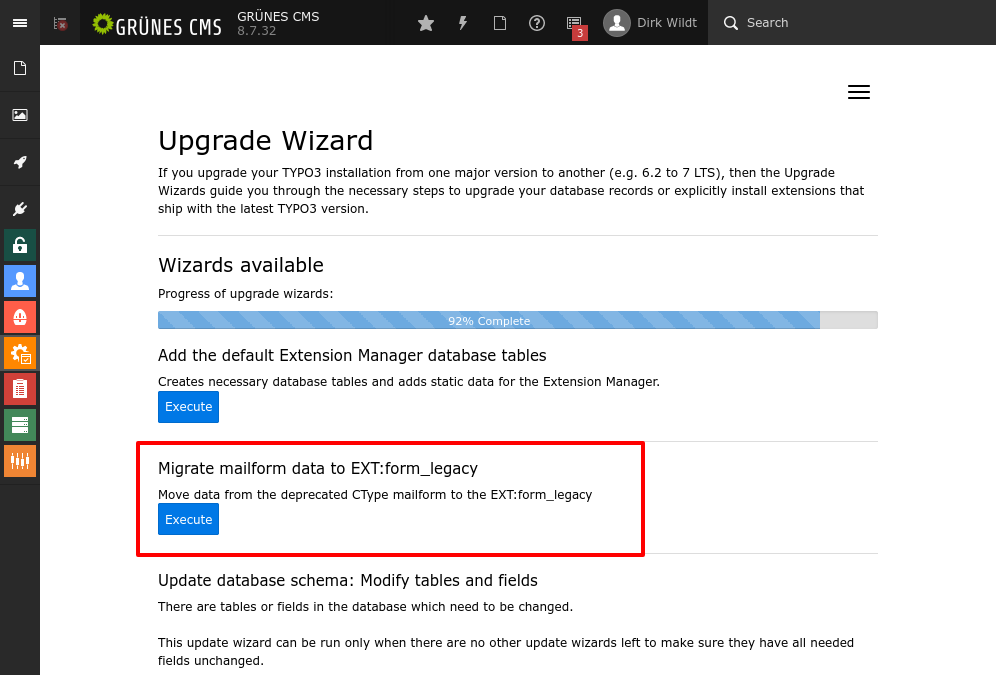The width and height of the screenshot is (996, 675).
Task: Toggle the left module menu hamburger
Action: (x=20, y=23)
